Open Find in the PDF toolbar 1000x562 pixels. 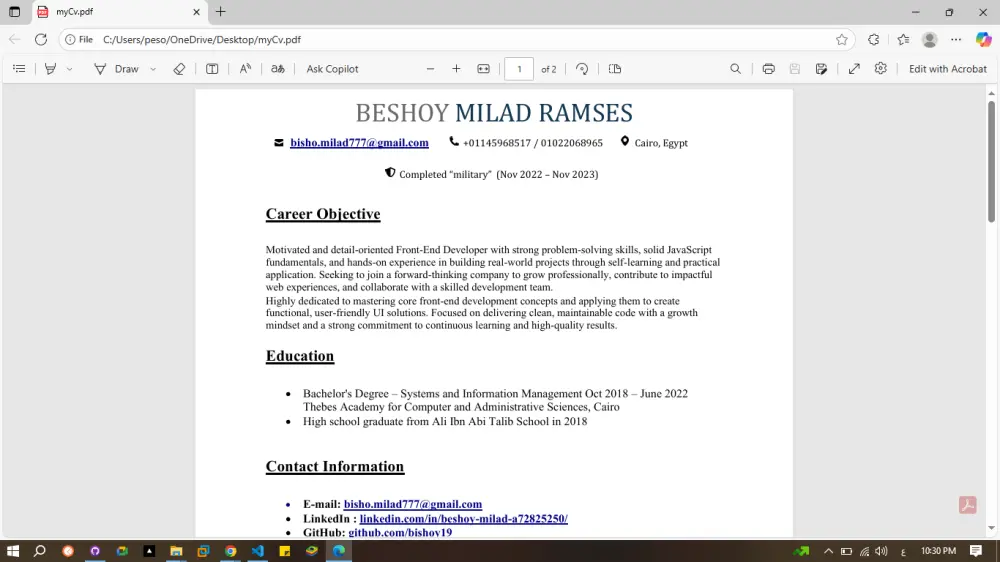tap(735, 69)
